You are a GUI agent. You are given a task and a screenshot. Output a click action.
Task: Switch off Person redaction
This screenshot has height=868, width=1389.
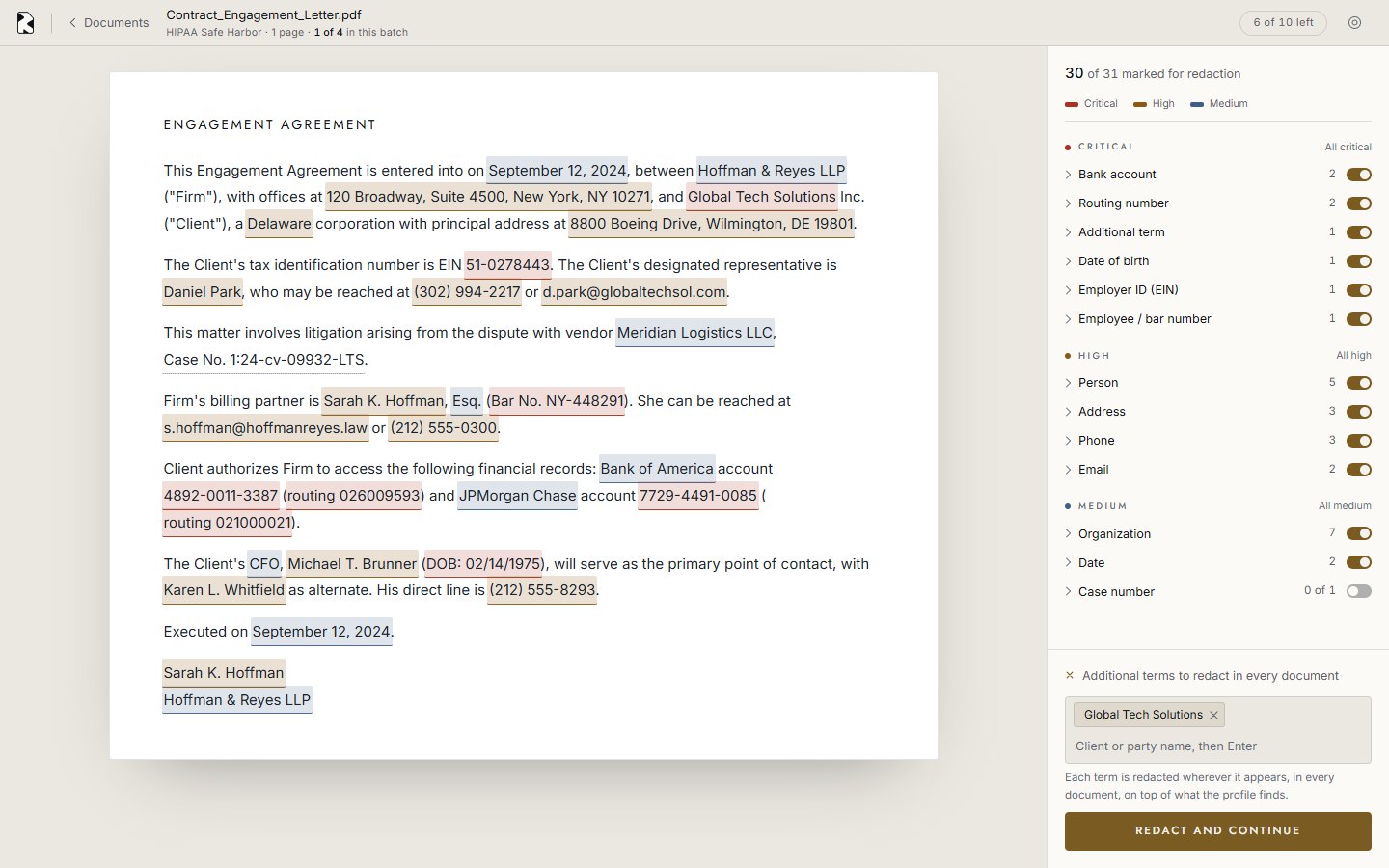[1359, 383]
